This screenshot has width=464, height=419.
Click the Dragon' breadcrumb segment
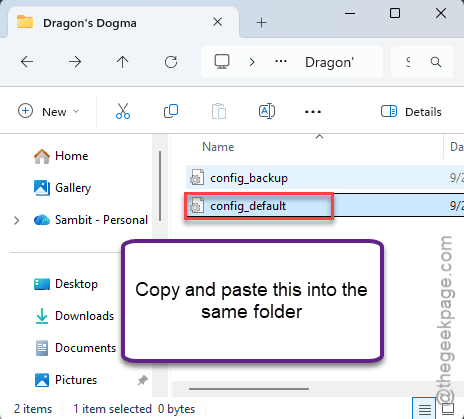[329, 62]
